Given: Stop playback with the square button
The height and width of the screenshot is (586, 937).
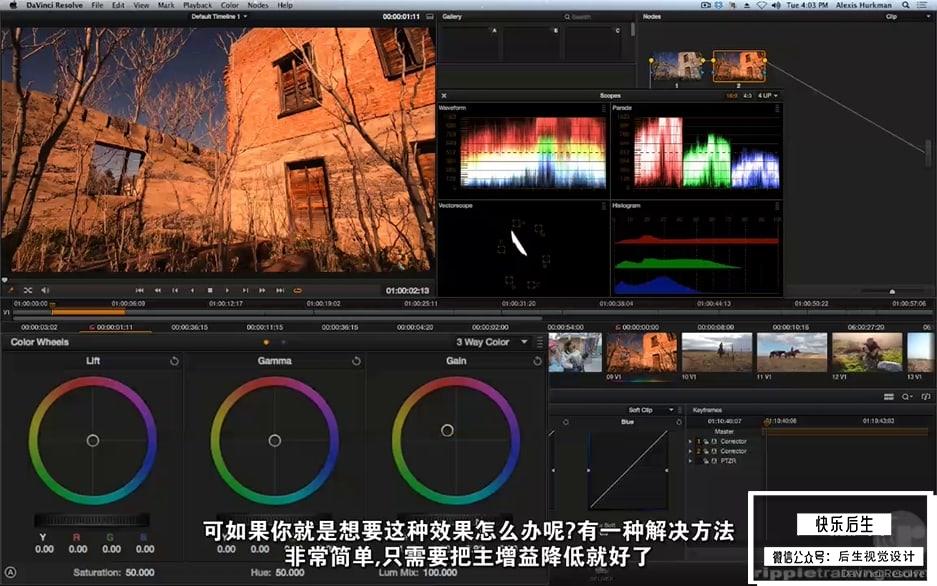Looking at the screenshot, I should [210, 290].
